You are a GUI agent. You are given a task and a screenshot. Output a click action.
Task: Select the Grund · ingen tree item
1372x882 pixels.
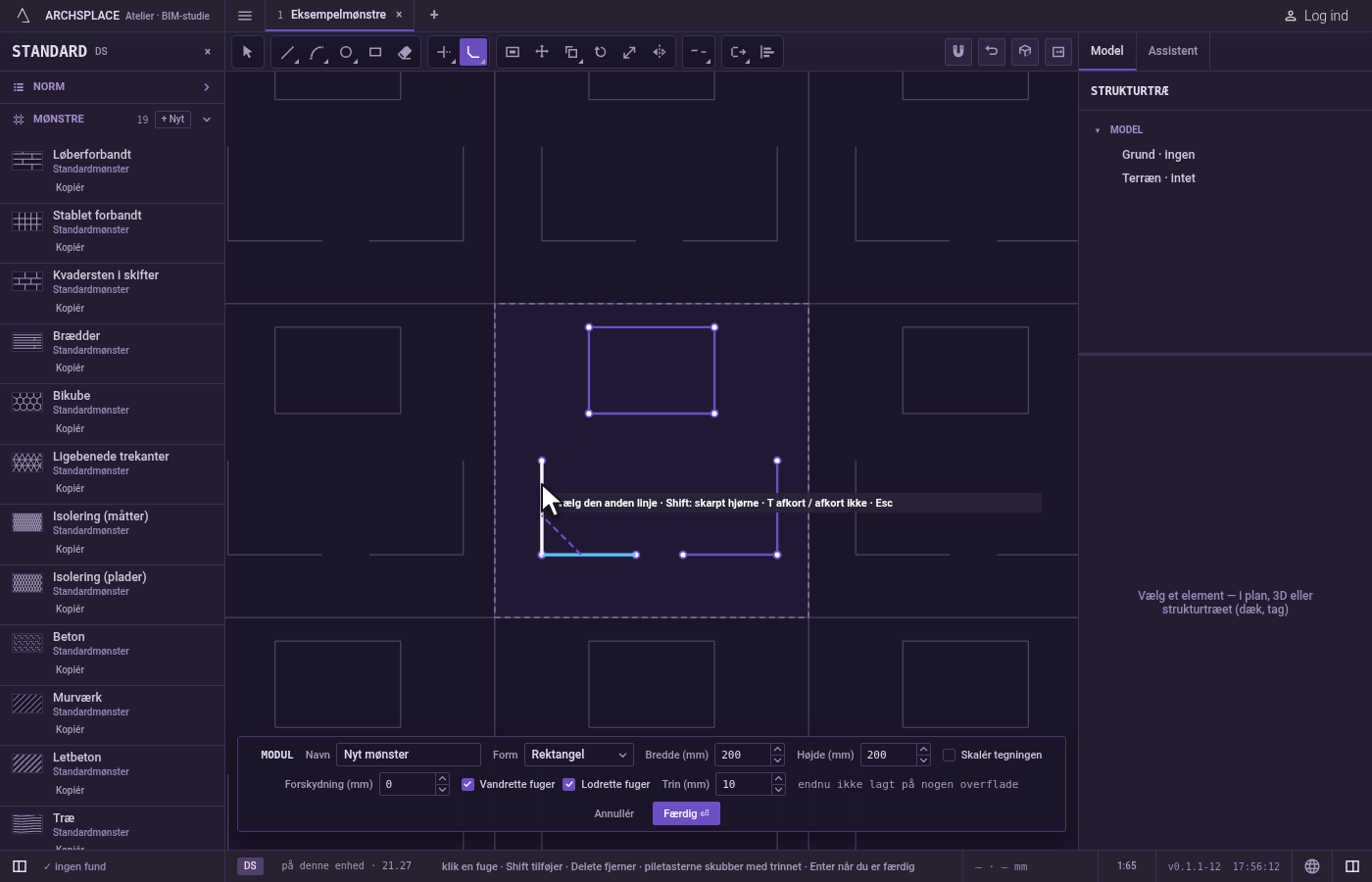coord(1158,155)
